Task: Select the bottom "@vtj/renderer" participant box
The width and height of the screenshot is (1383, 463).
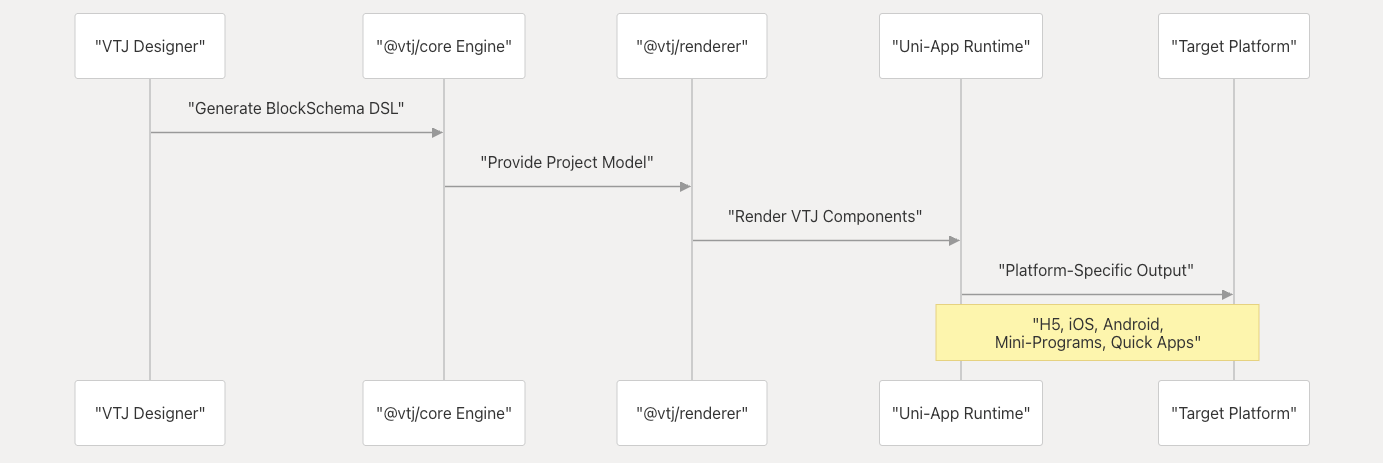Action: (x=692, y=413)
